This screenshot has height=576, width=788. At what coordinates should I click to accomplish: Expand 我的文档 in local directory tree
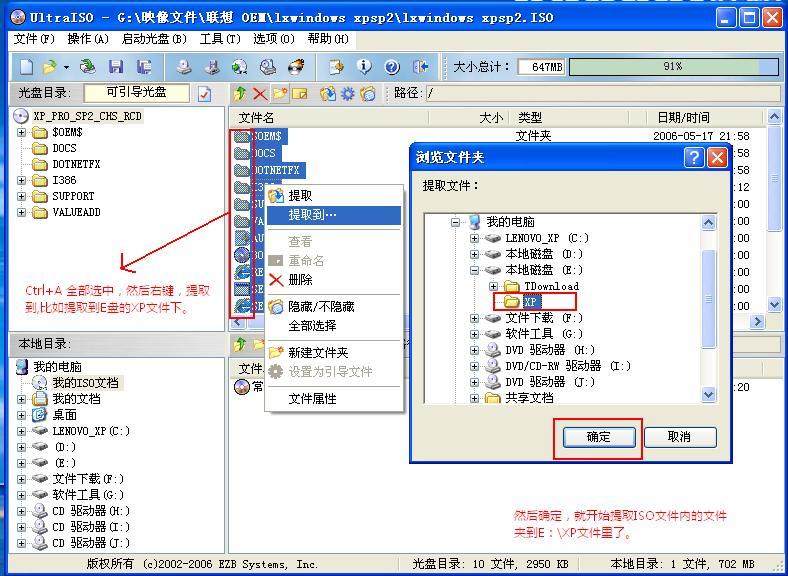[x=22, y=400]
